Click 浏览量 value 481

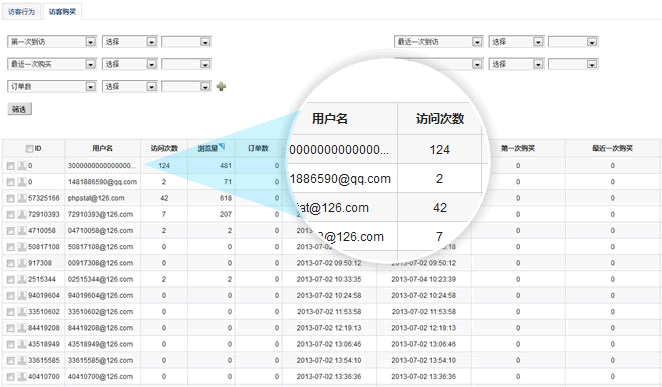pos(226,166)
